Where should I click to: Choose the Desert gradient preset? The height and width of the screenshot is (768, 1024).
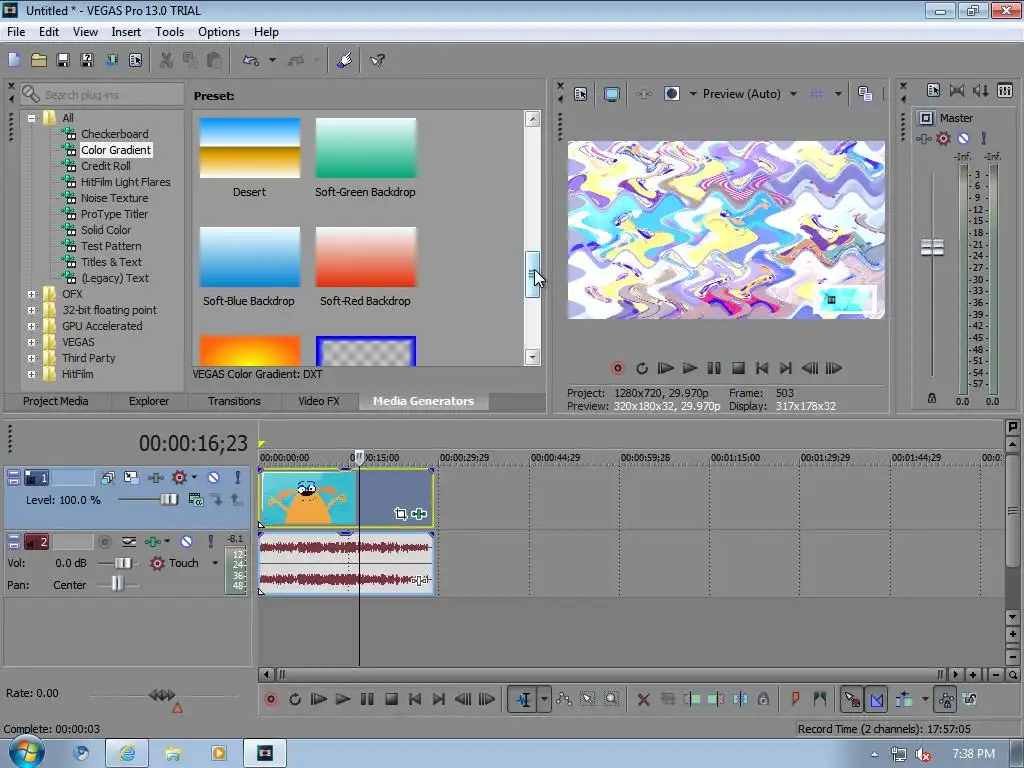[x=249, y=148]
